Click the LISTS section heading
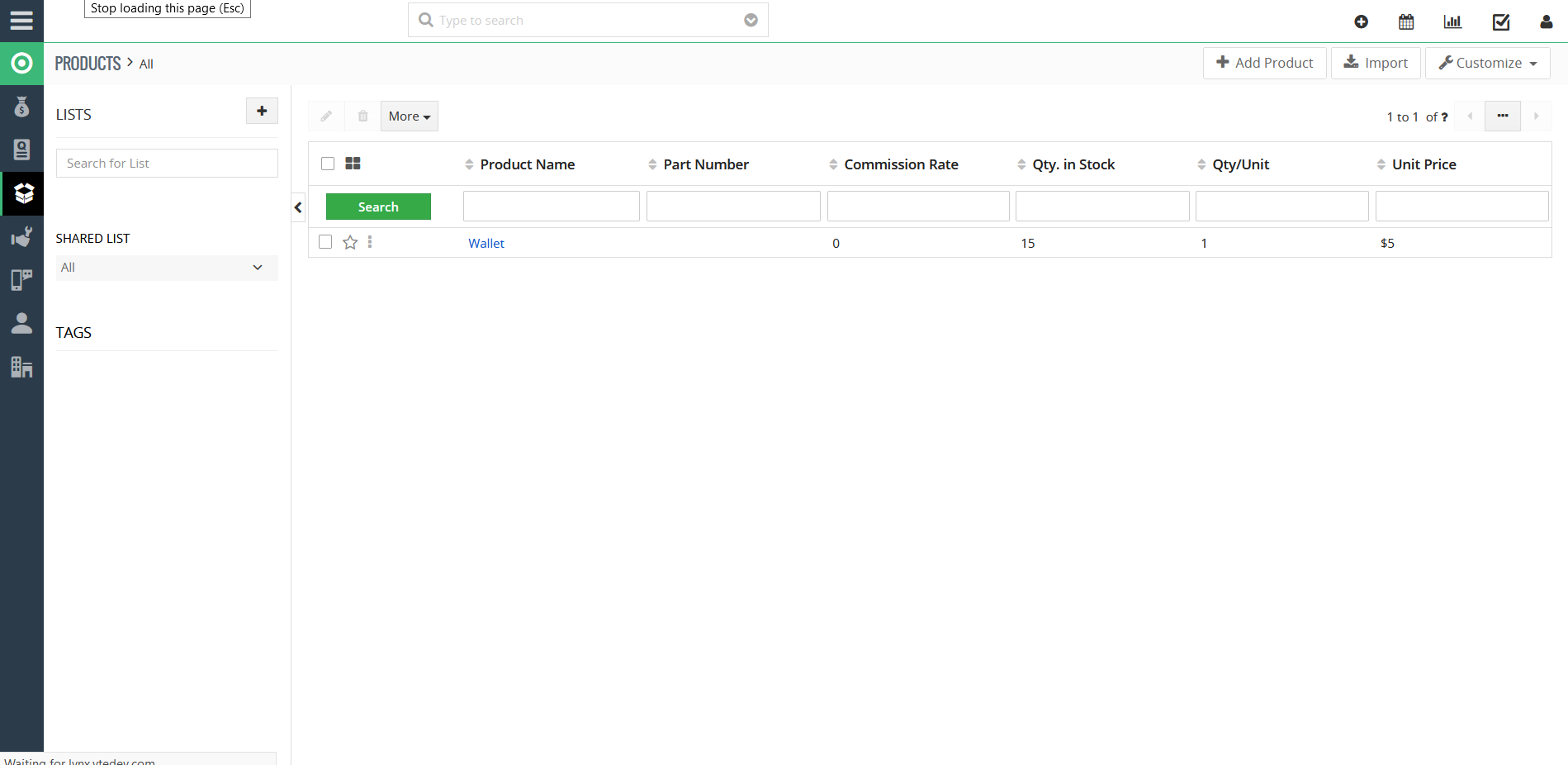1568x765 pixels. pos(73,115)
